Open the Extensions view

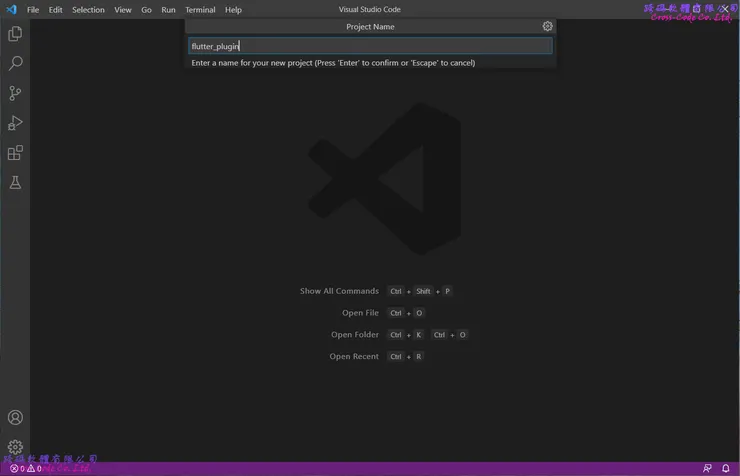pos(15,154)
